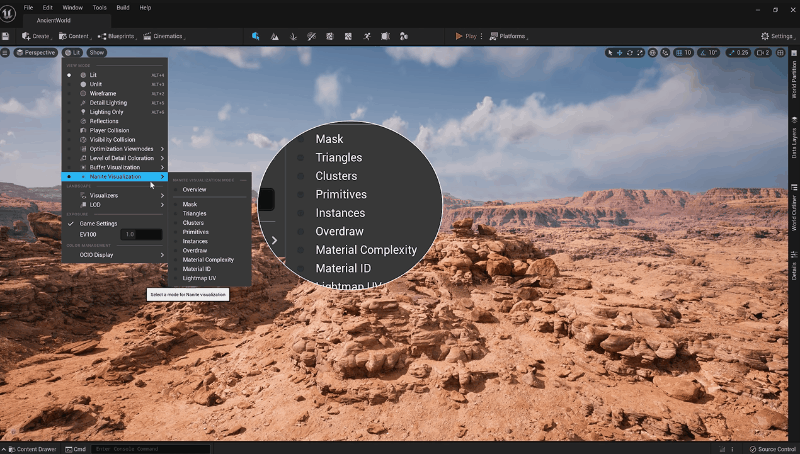The width and height of the screenshot is (800, 454).
Task: Select the Foliage mode icon
Action: (x=293, y=36)
